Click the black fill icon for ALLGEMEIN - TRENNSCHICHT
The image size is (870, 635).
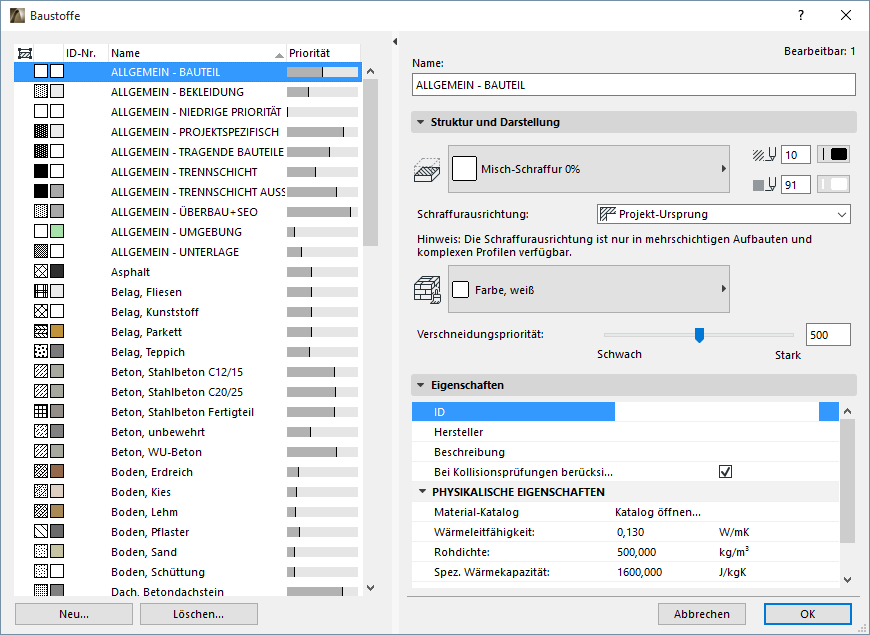point(41,172)
